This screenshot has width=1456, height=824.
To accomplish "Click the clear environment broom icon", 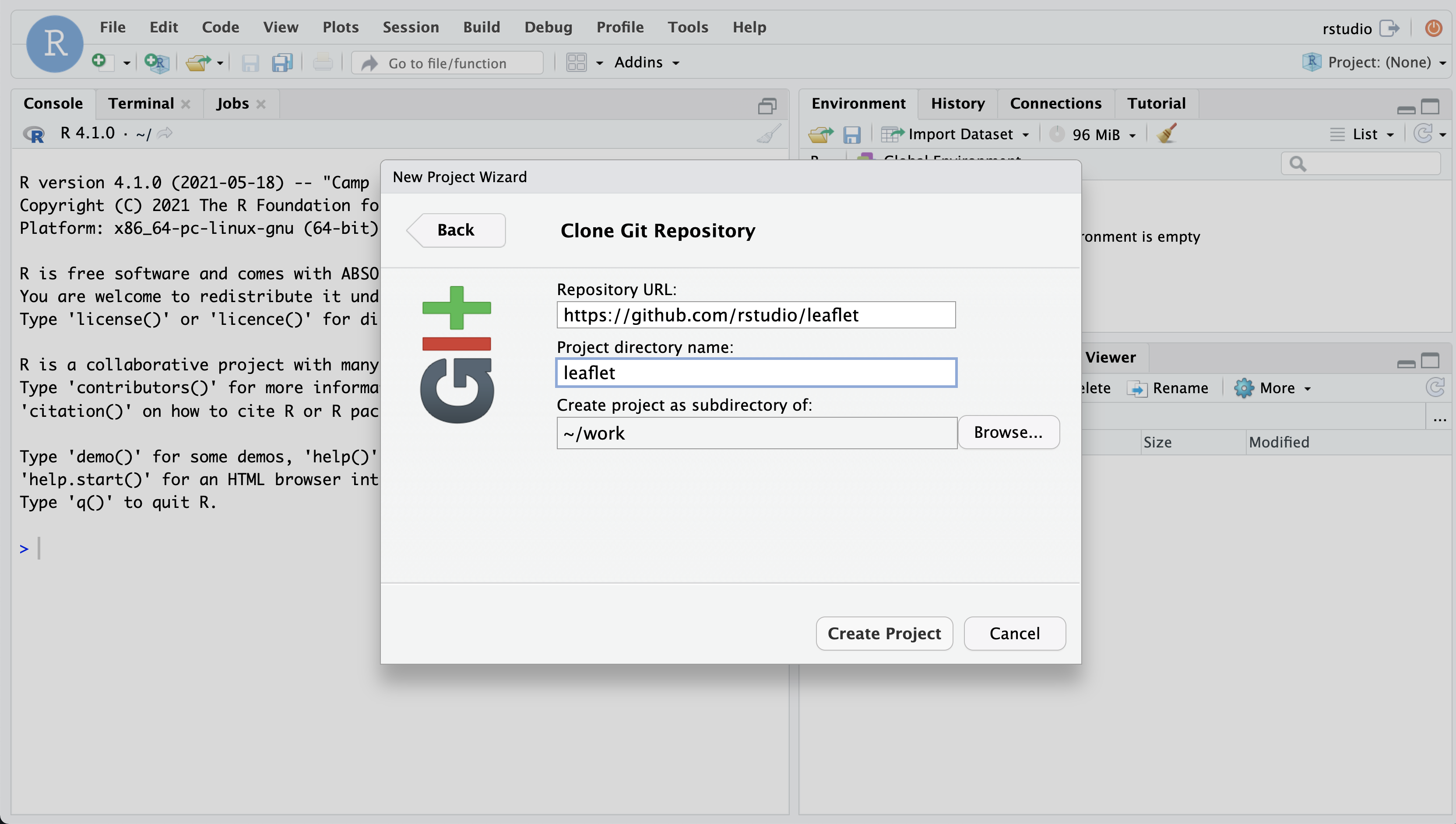I will [1167, 134].
